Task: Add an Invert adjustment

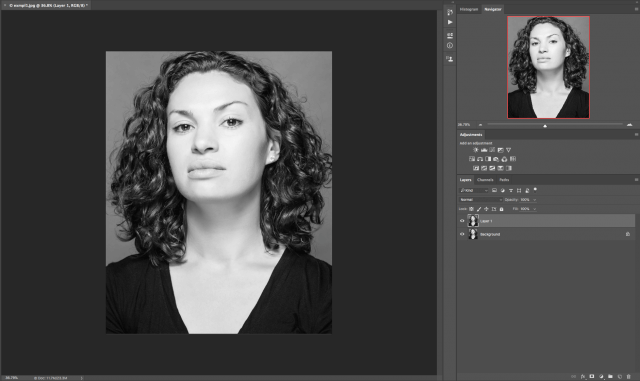Action: click(476, 168)
